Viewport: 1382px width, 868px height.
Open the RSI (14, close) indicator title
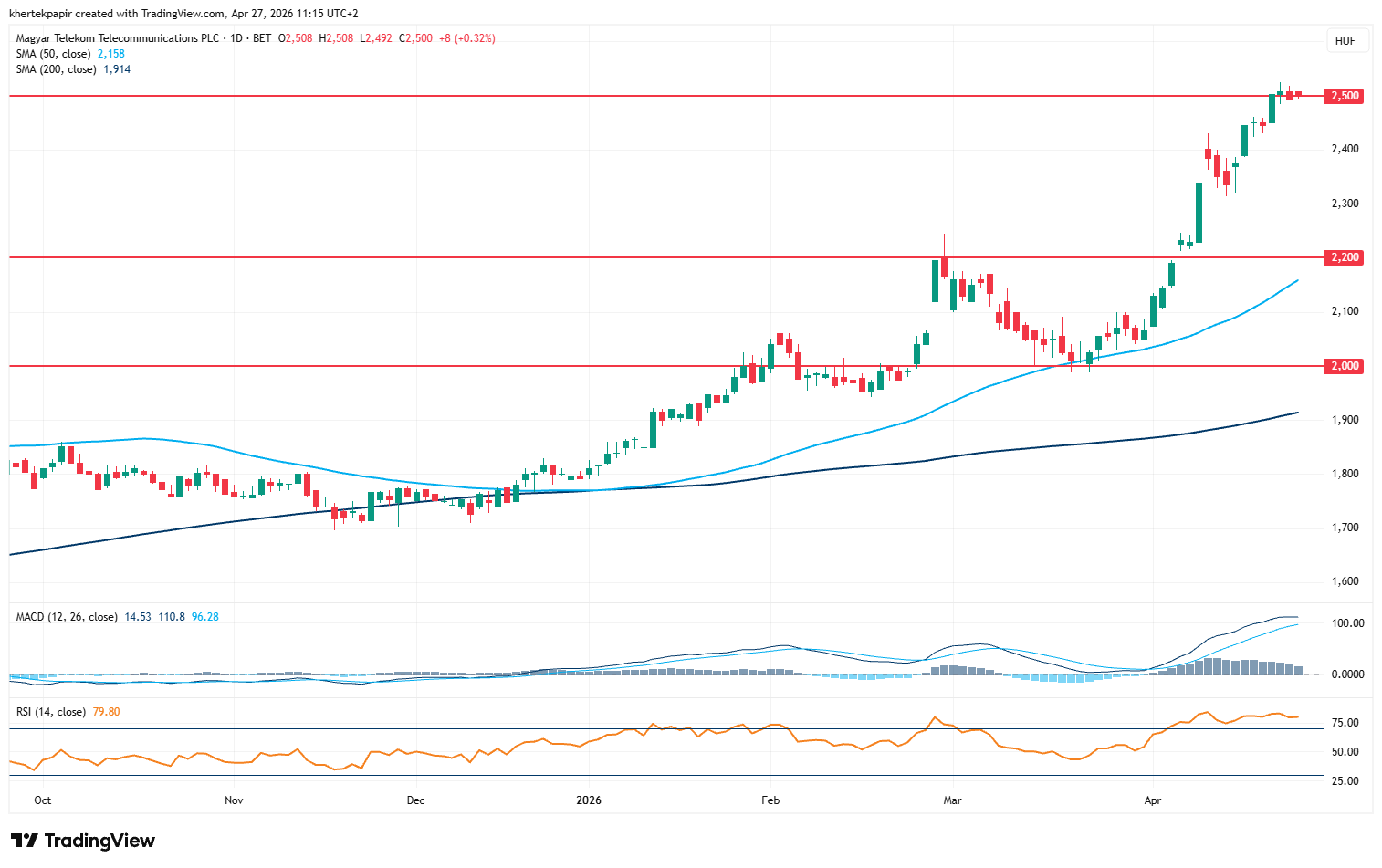click(x=51, y=712)
